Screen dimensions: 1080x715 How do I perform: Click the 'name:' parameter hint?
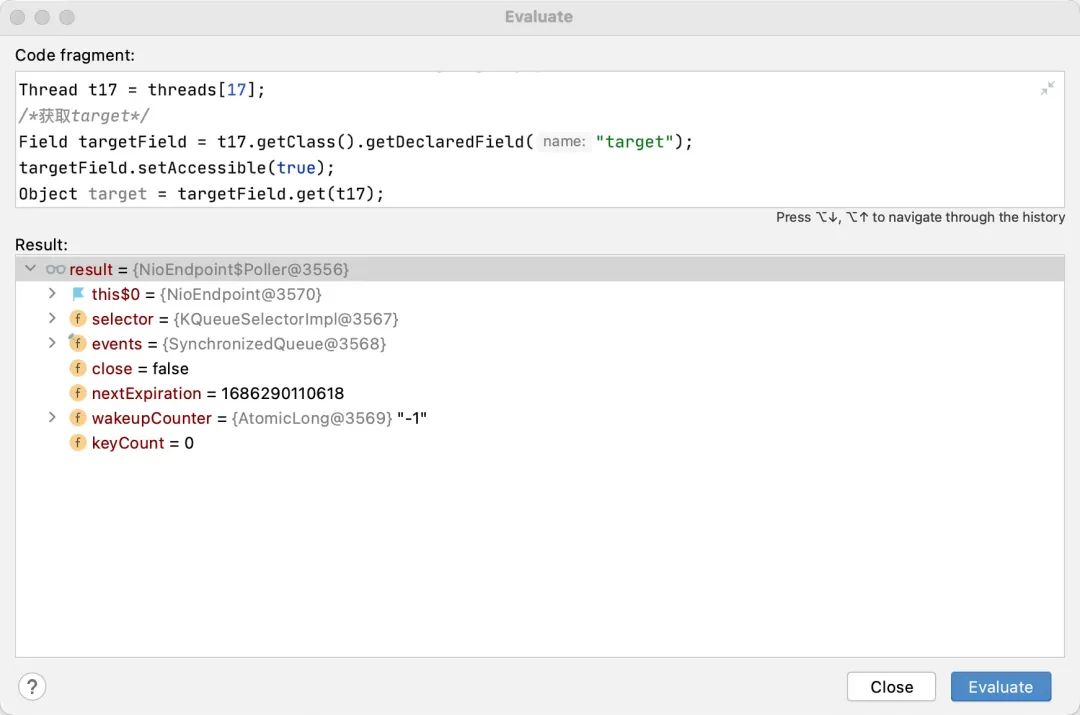click(x=564, y=141)
